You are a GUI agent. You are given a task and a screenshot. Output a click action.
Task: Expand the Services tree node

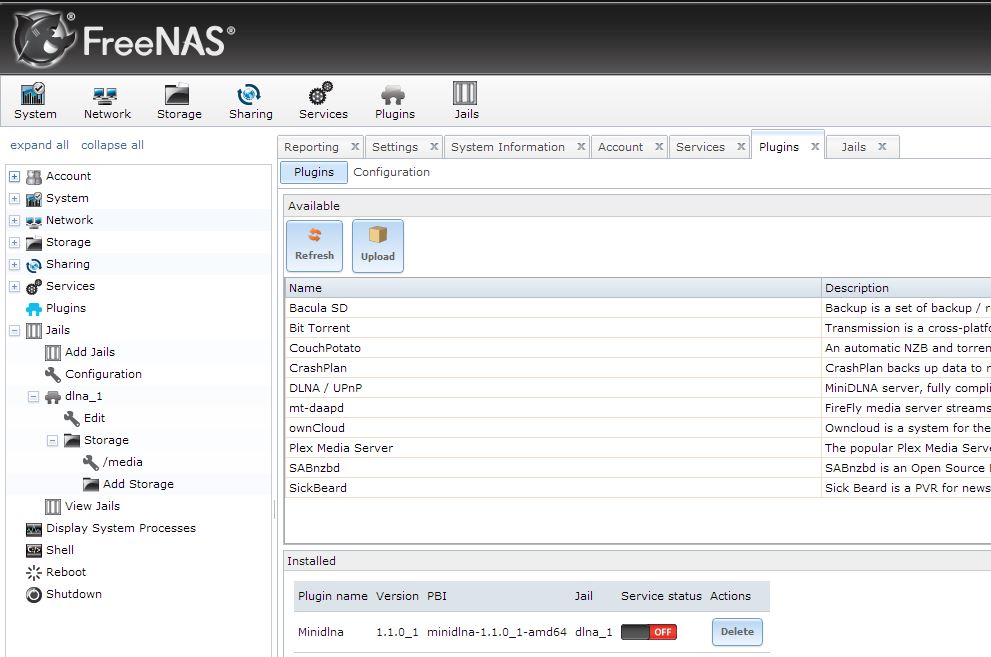click(x=15, y=287)
